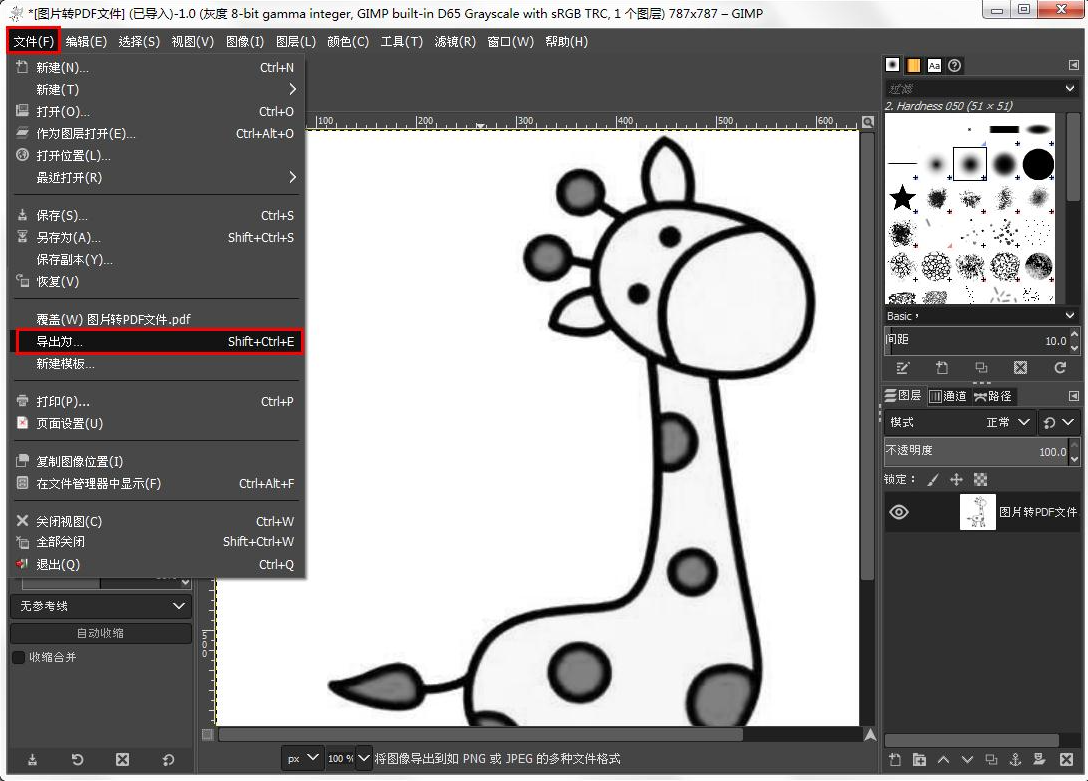This screenshot has width=1088, height=781.
Task: Delete tool preset icon
Action: (122, 759)
